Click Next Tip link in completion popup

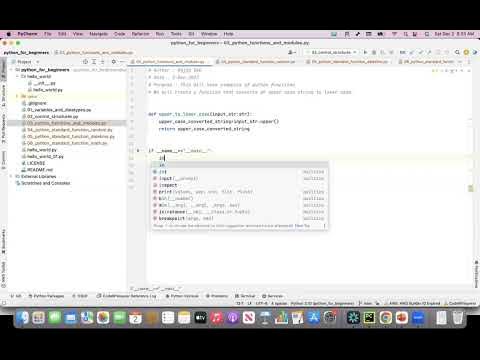(x=302, y=226)
